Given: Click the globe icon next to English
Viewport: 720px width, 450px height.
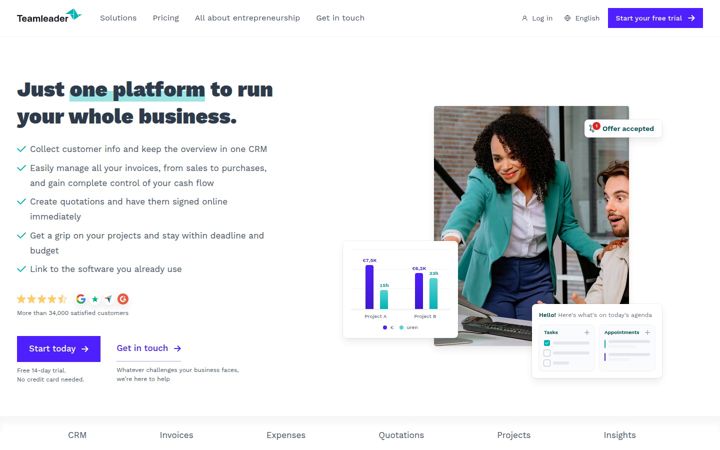Looking at the screenshot, I should click(568, 18).
